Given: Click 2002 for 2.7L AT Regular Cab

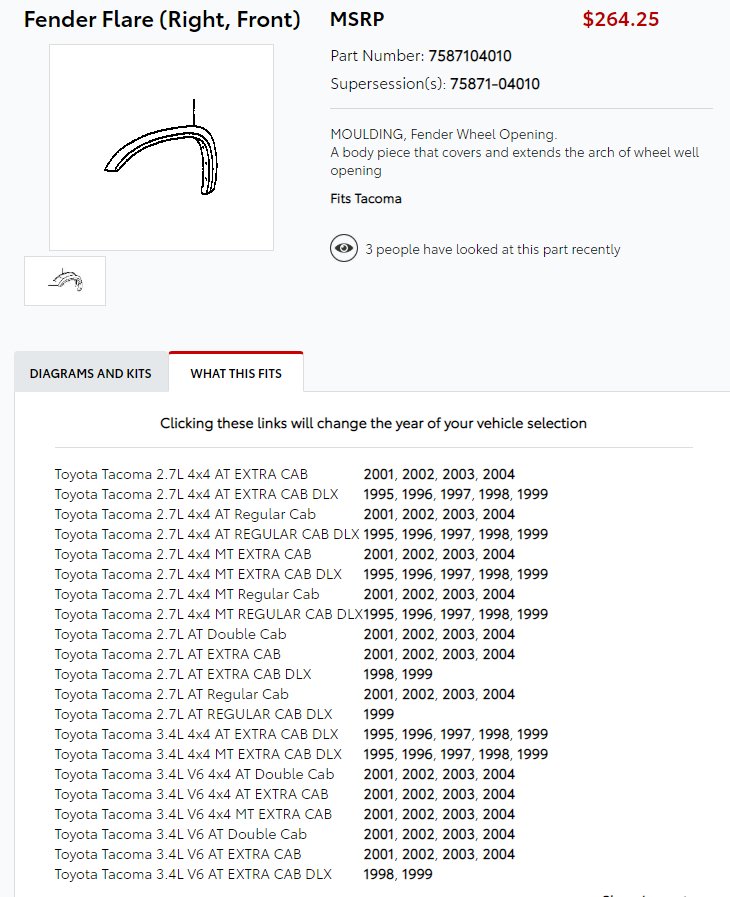Looking at the screenshot, I should tap(418, 694).
